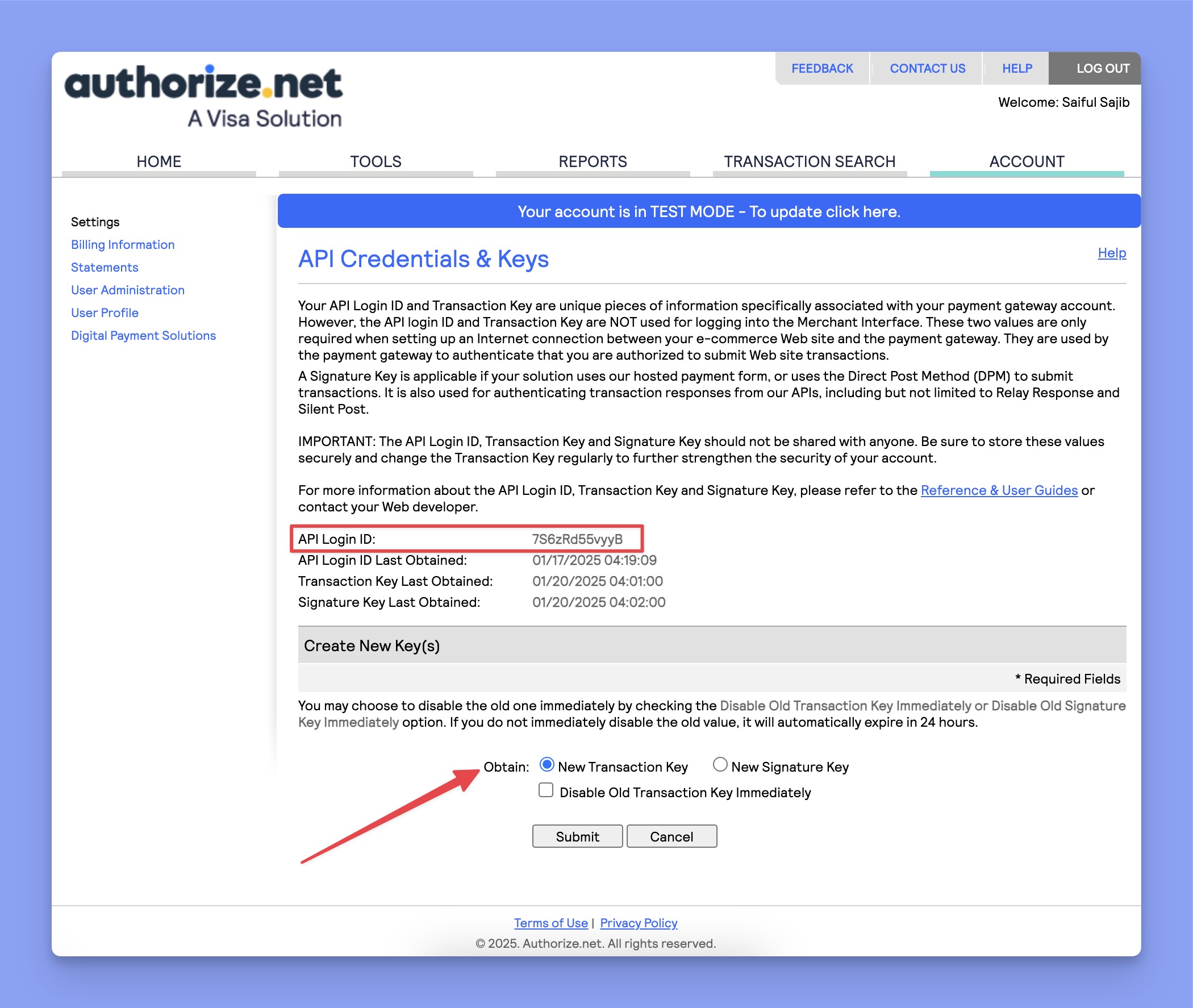Image resolution: width=1193 pixels, height=1008 pixels.
Task: Click Transaction Key date 01/20/2025 04:01:00
Action: click(x=597, y=582)
